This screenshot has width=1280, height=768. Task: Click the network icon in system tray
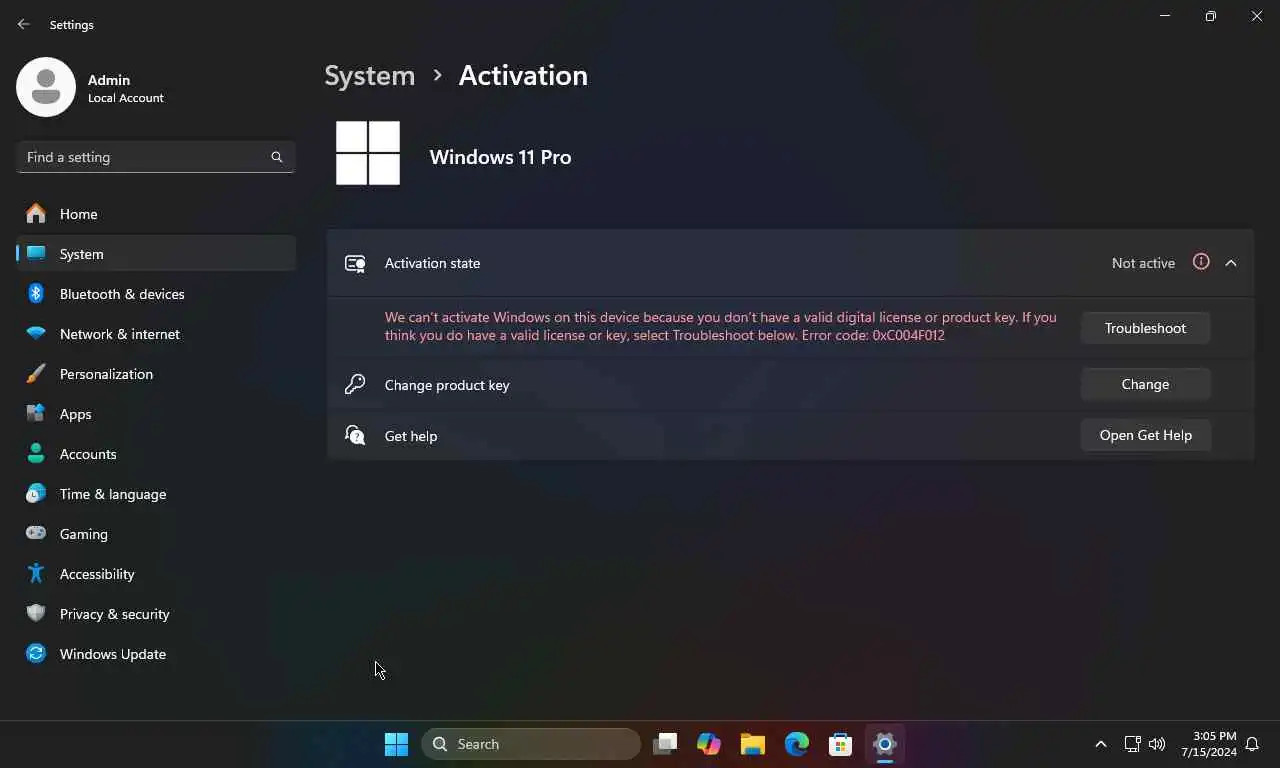point(1132,744)
